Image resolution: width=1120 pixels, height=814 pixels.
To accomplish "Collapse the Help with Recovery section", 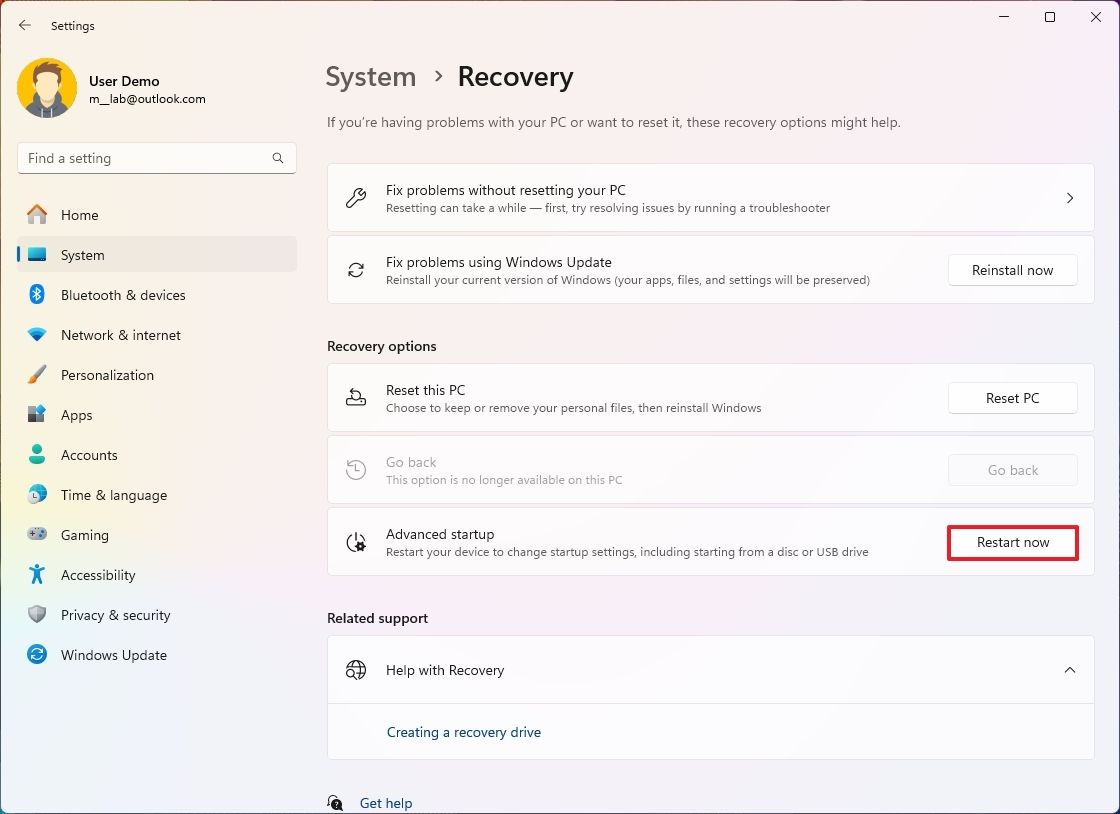I will (1069, 670).
